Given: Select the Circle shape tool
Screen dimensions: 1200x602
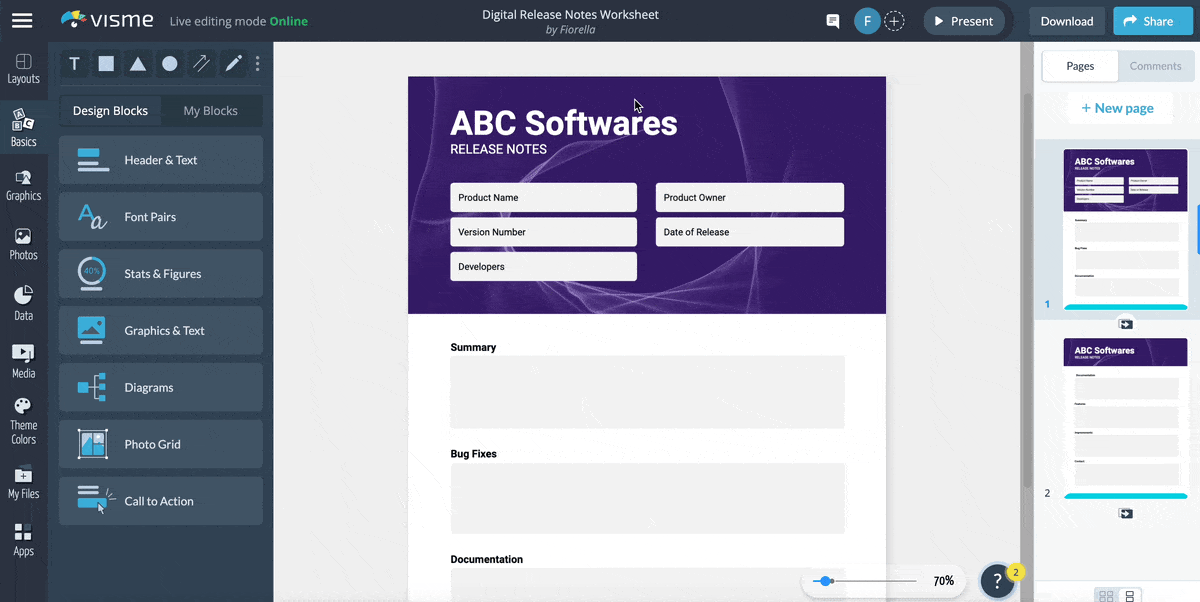Looking at the screenshot, I should click(169, 63).
